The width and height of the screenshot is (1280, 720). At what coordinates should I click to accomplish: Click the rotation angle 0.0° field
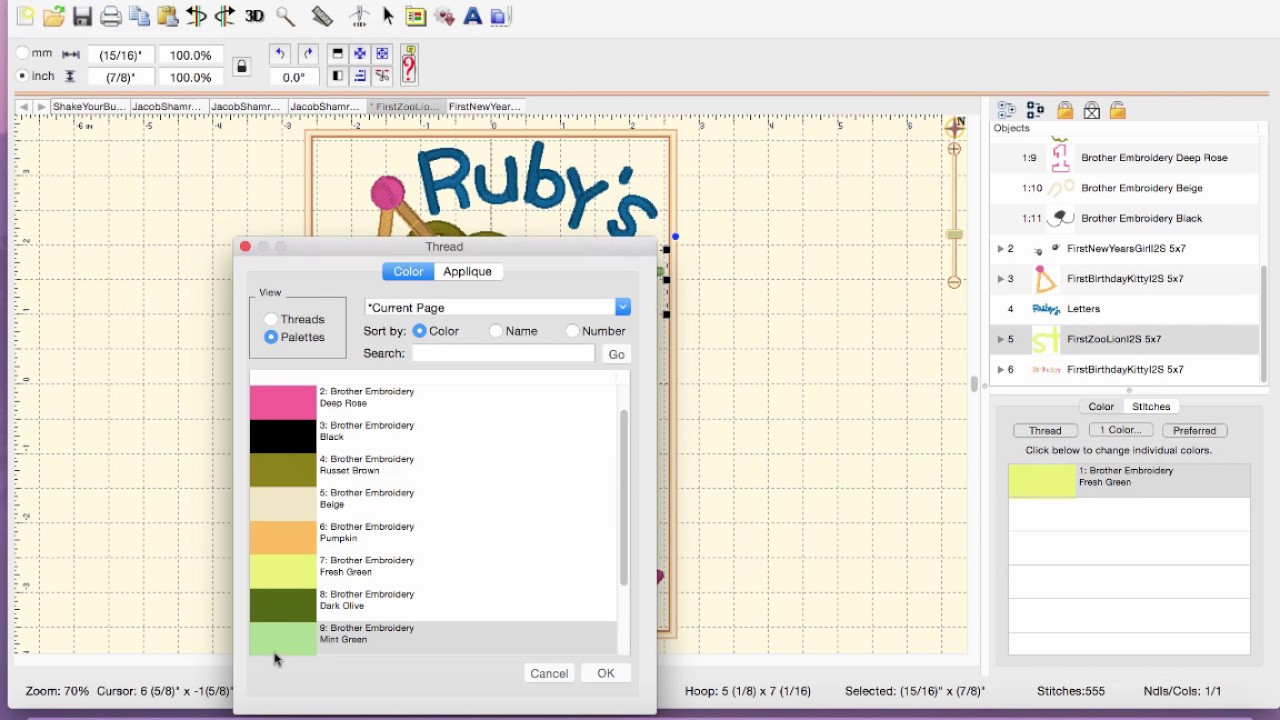294,77
